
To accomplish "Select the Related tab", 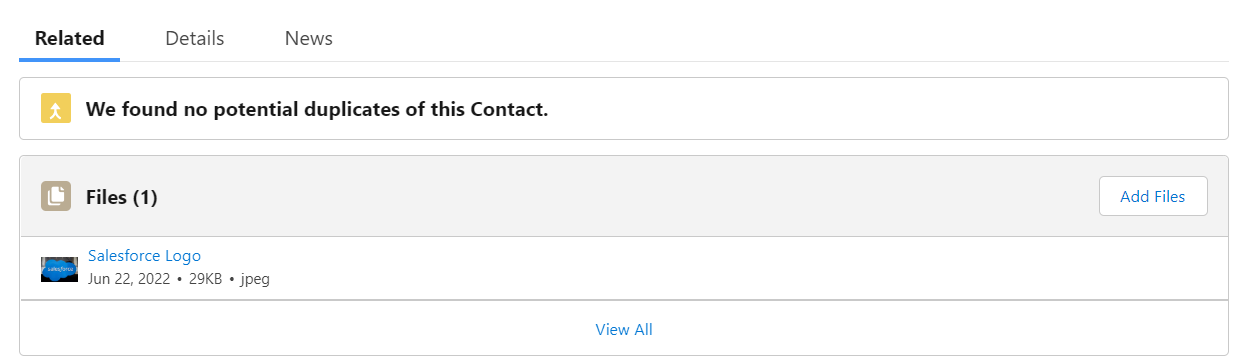I will [x=70, y=38].
